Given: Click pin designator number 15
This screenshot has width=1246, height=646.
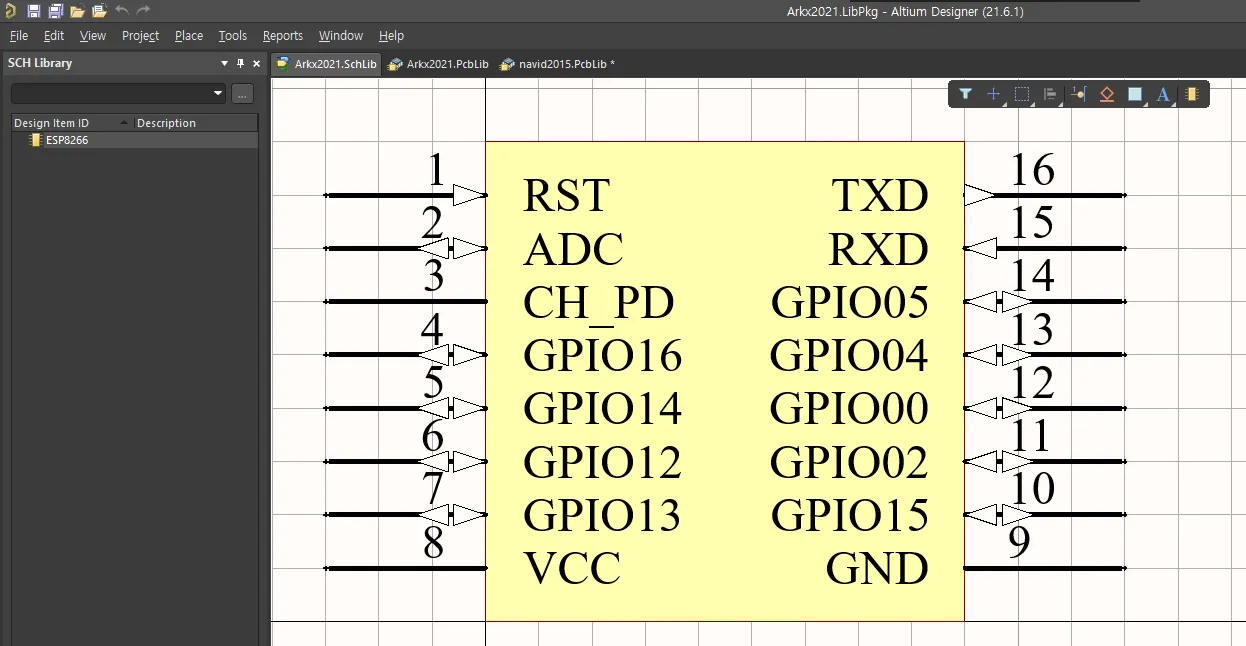Looking at the screenshot, I should pyautogui.click(x=1031, y=223).
